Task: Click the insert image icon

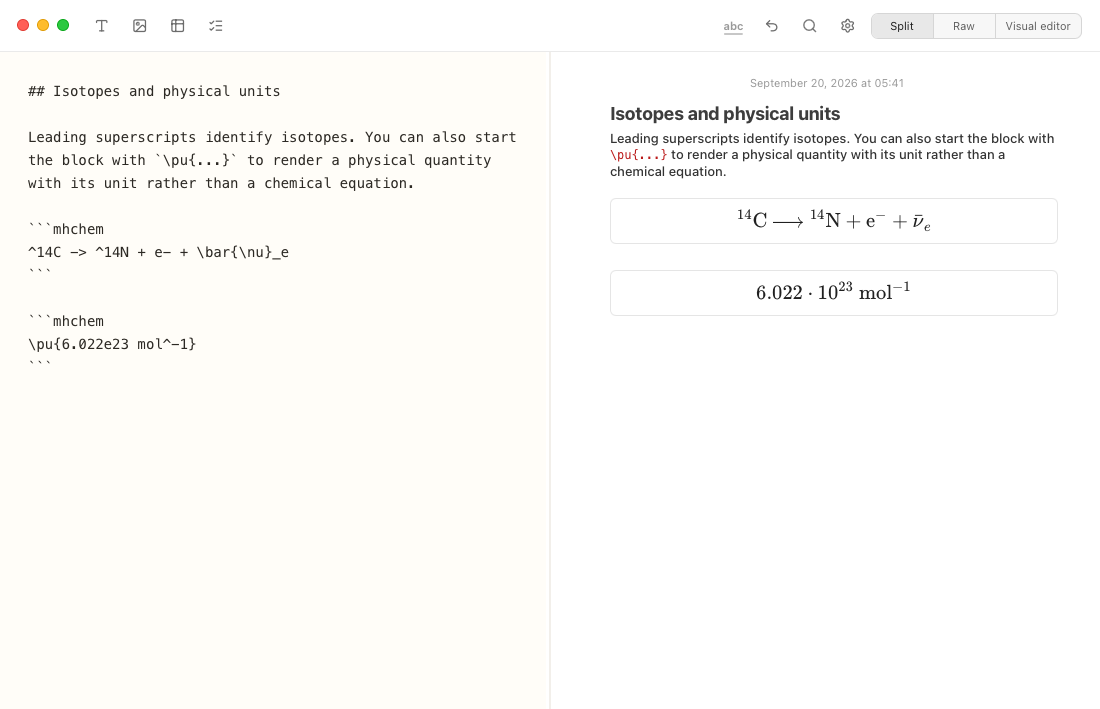Action: click(x=140, y=26)
